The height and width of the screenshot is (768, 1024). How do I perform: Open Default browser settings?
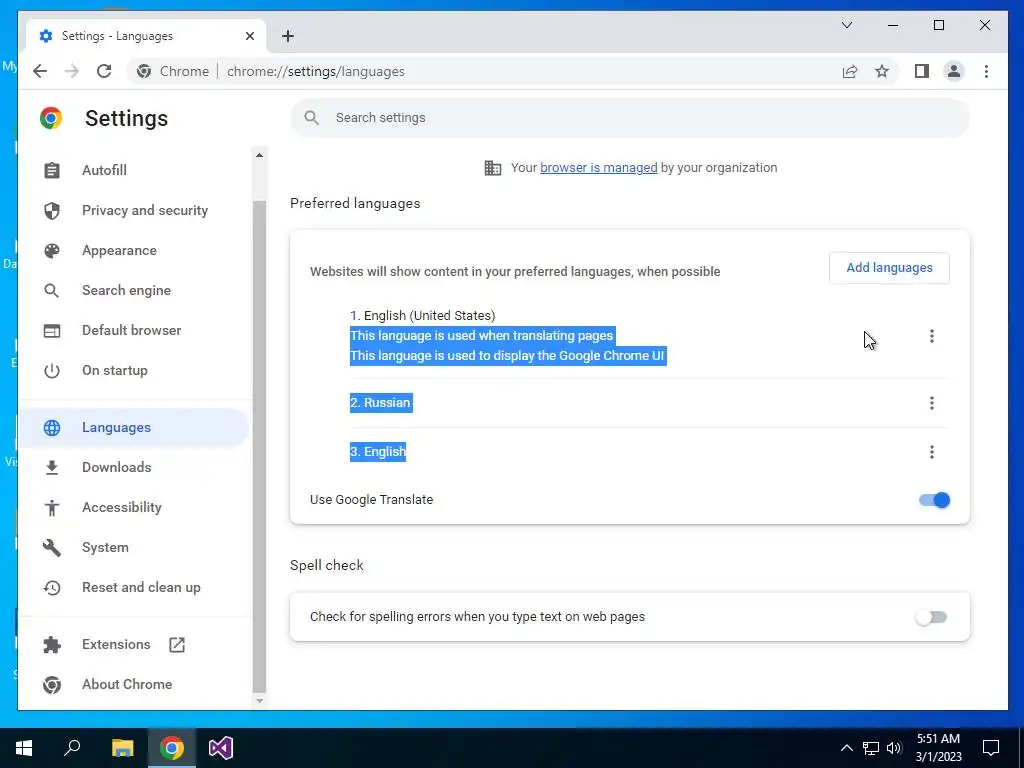pyautogui.click(x=132, y=330)
